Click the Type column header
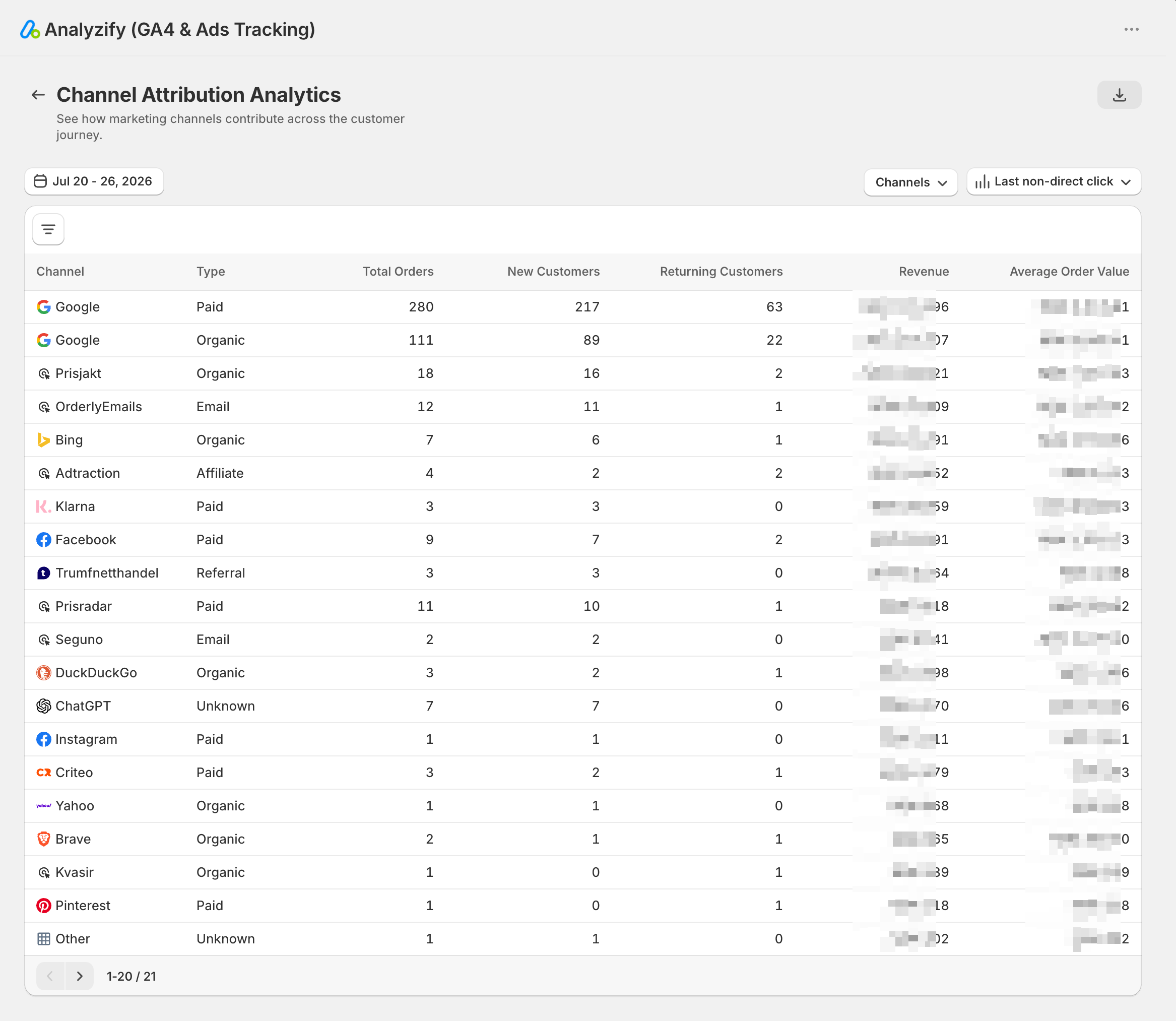The width and height of the screenshot is (1176, 1021). click(x=211, y=272)
